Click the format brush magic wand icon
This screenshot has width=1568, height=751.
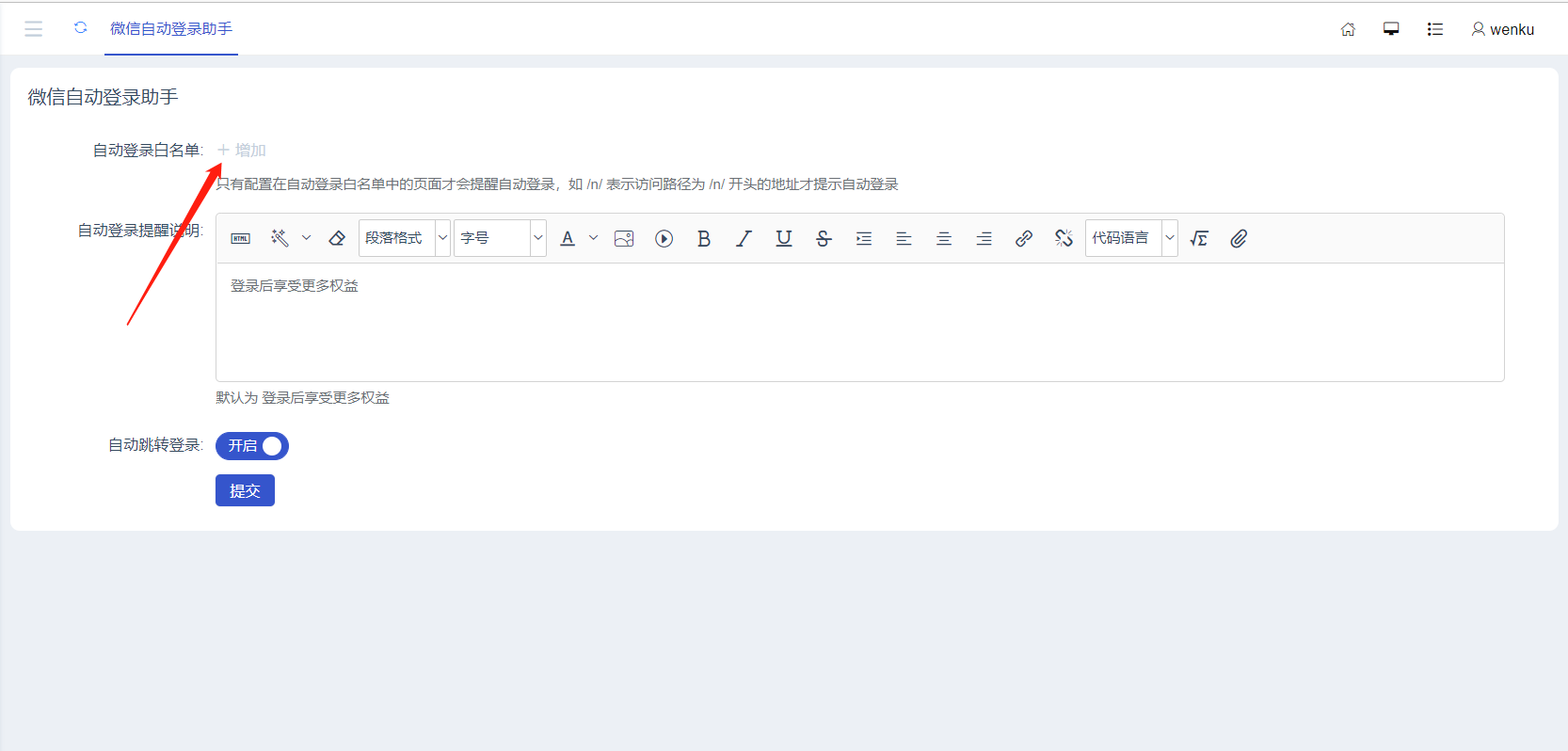coord(280,238)
